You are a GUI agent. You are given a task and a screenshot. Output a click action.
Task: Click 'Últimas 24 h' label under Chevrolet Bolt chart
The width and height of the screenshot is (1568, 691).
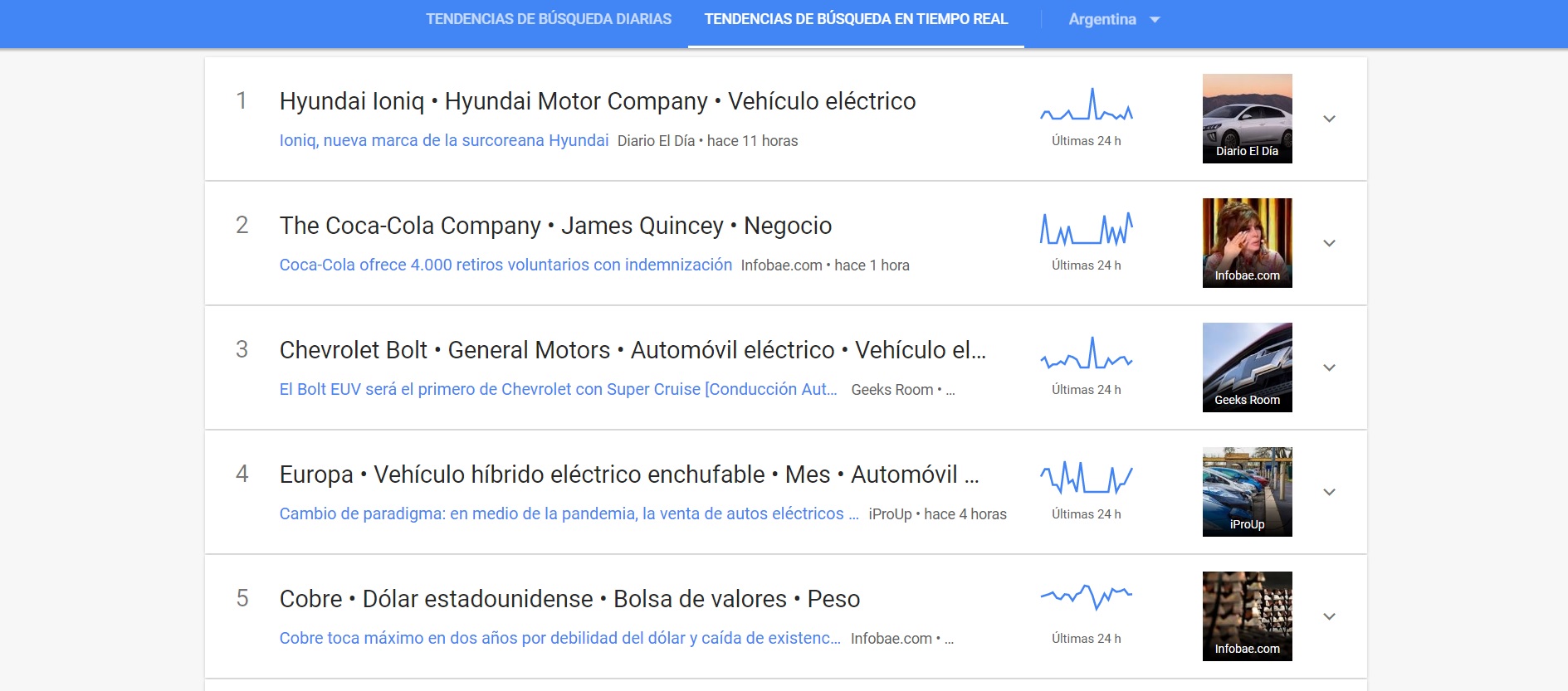pos(1086,390)
